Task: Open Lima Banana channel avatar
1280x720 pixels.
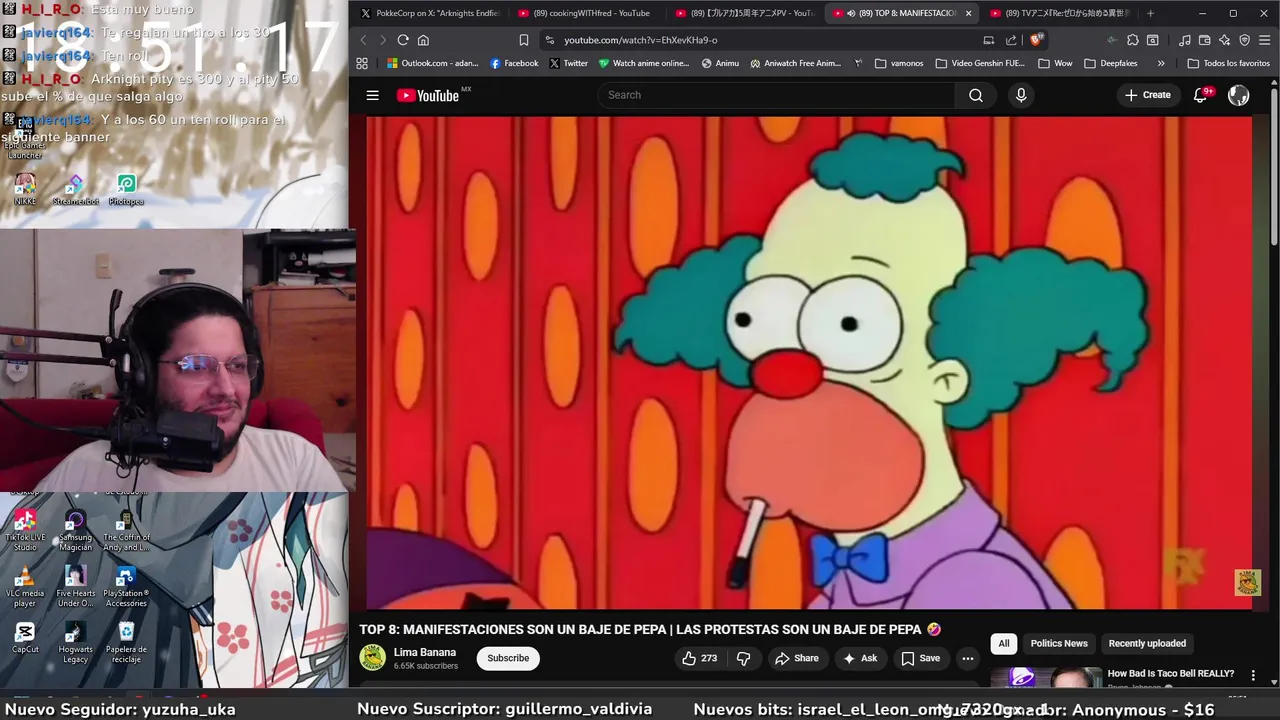Action: click(372, 657)
